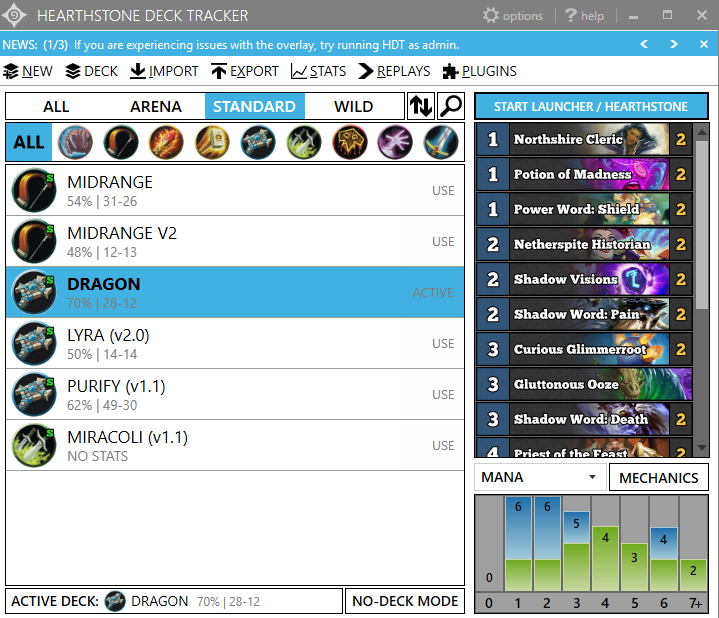The image size is (719, 618).
Task: Click the 7+ mana bar in the chart
Action: [693, 575]
